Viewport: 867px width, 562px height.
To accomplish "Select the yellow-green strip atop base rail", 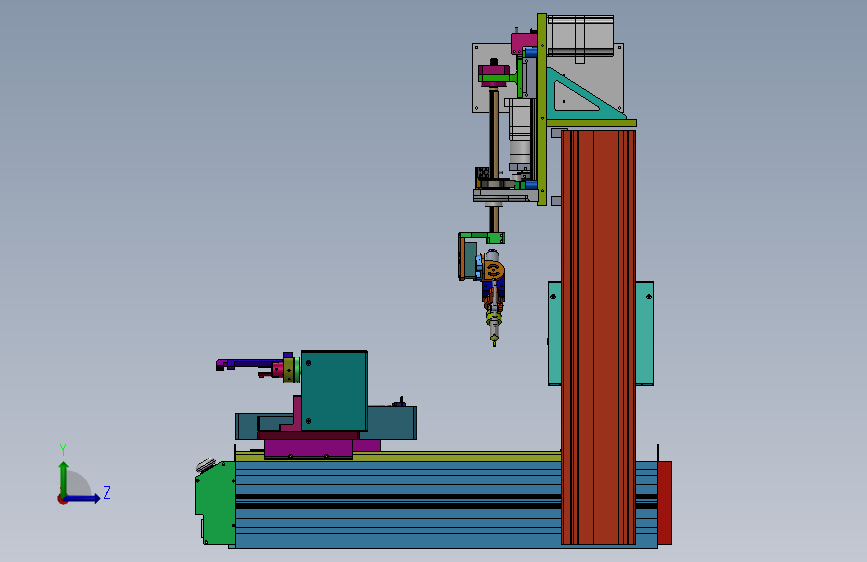I will click(398, 457).
